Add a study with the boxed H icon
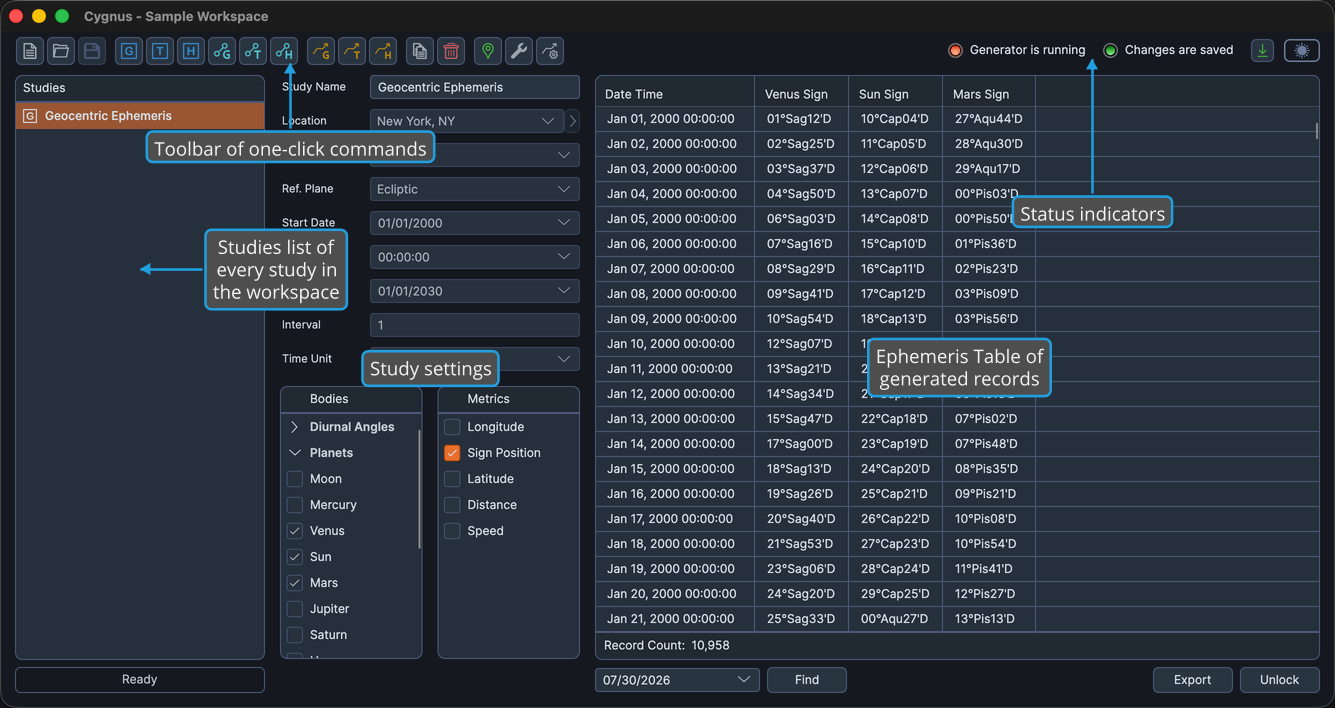This screenshot has height=708, width=1335. 191,51
